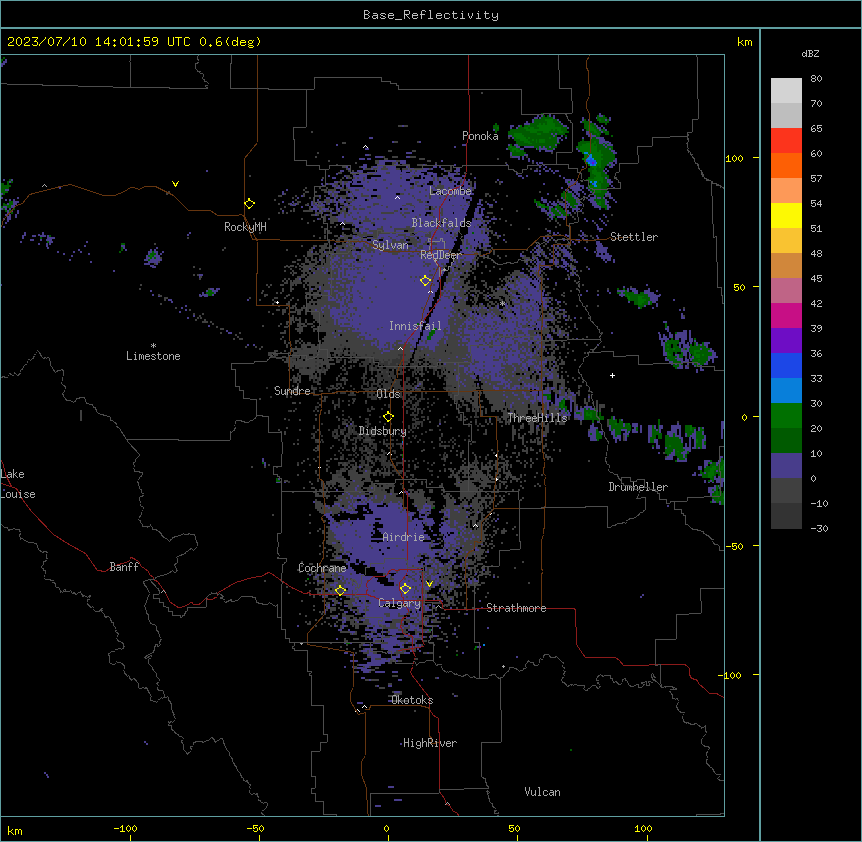Click the yellow marker near RockyMH

(x=249, y=204)
